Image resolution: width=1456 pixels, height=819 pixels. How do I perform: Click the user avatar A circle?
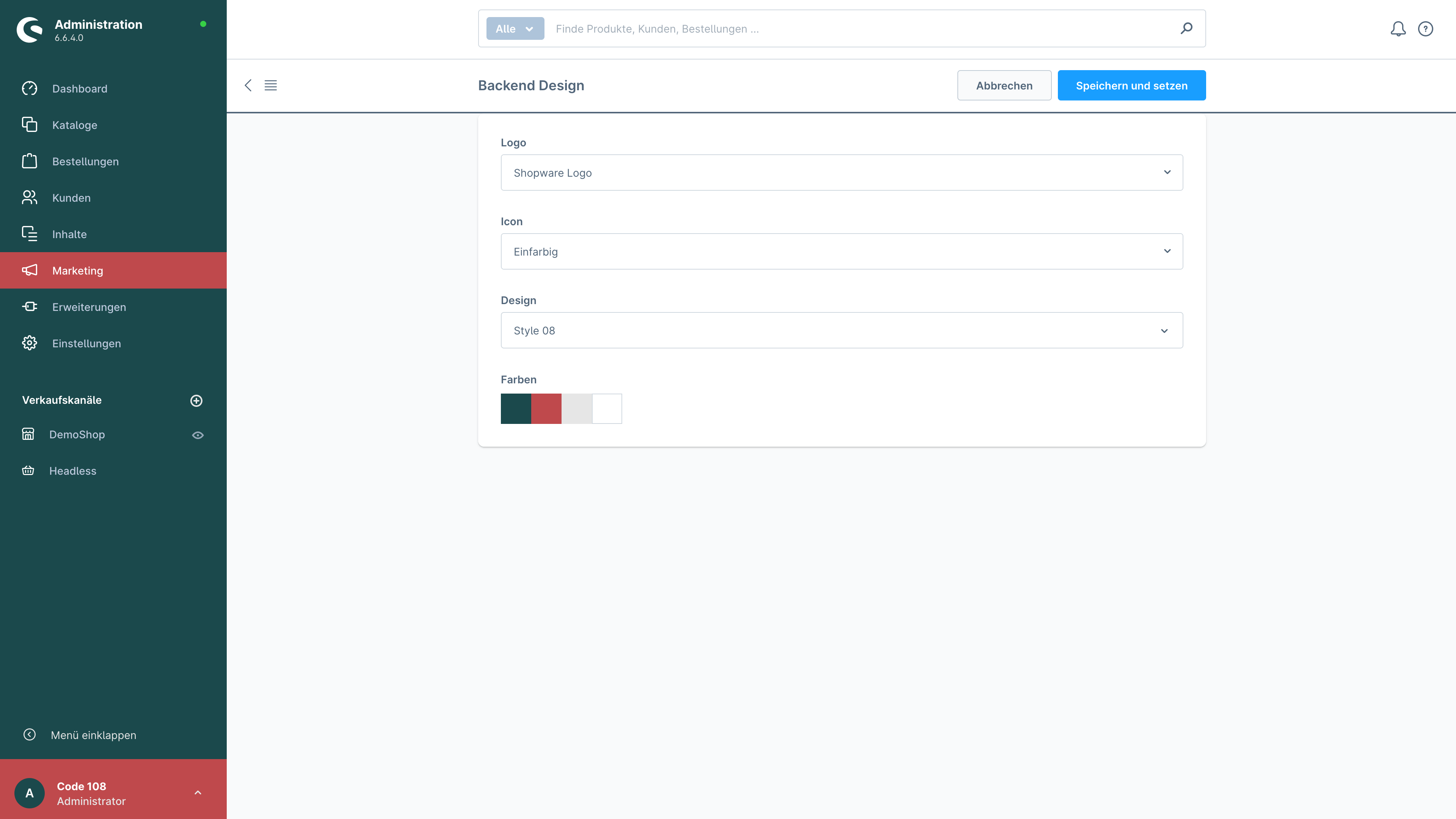(30, 793)
